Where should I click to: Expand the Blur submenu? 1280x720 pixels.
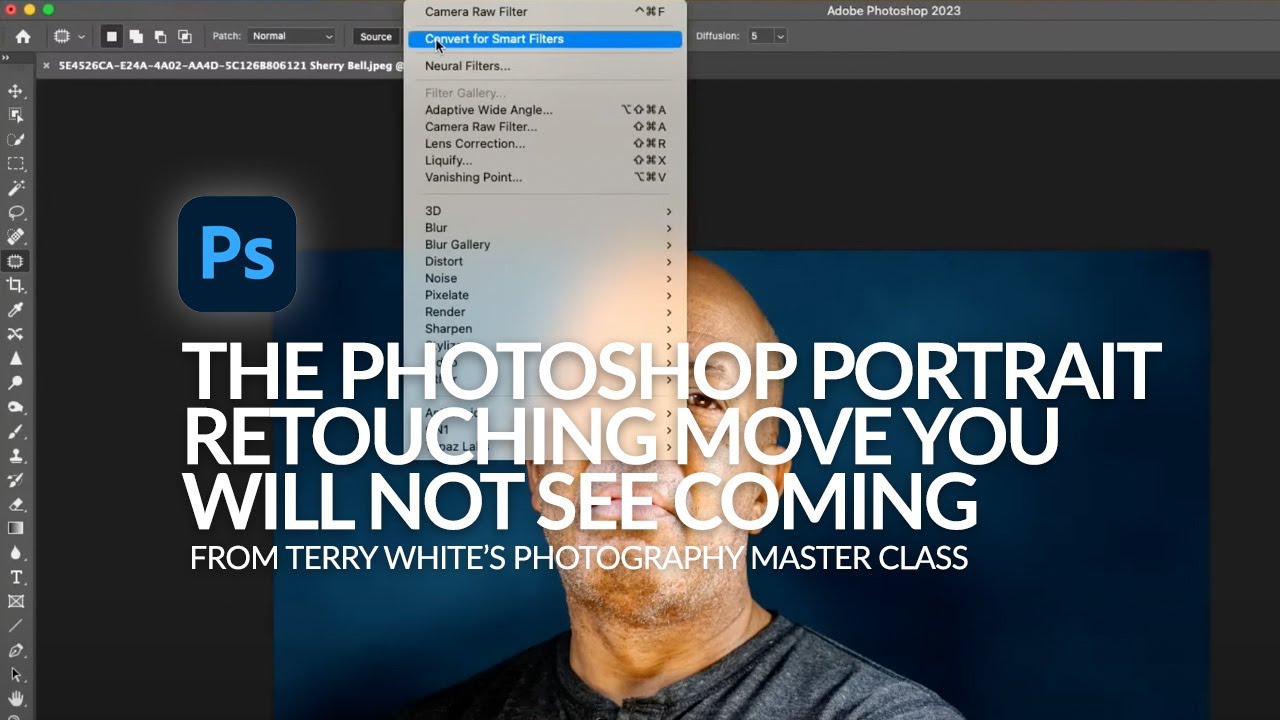545,228
